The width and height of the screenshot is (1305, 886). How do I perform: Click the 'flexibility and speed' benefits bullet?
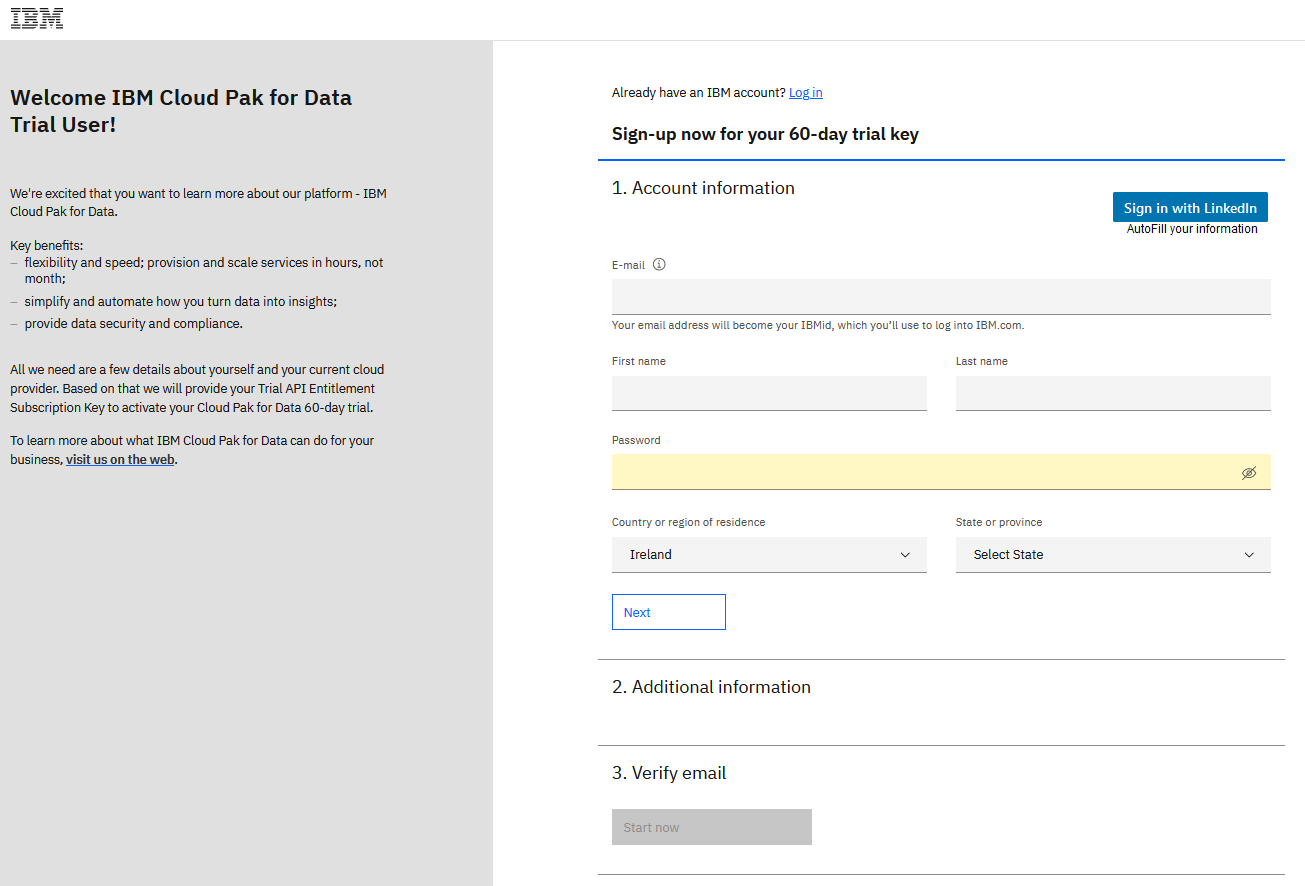pyautogui.click(x=204, y=271)
